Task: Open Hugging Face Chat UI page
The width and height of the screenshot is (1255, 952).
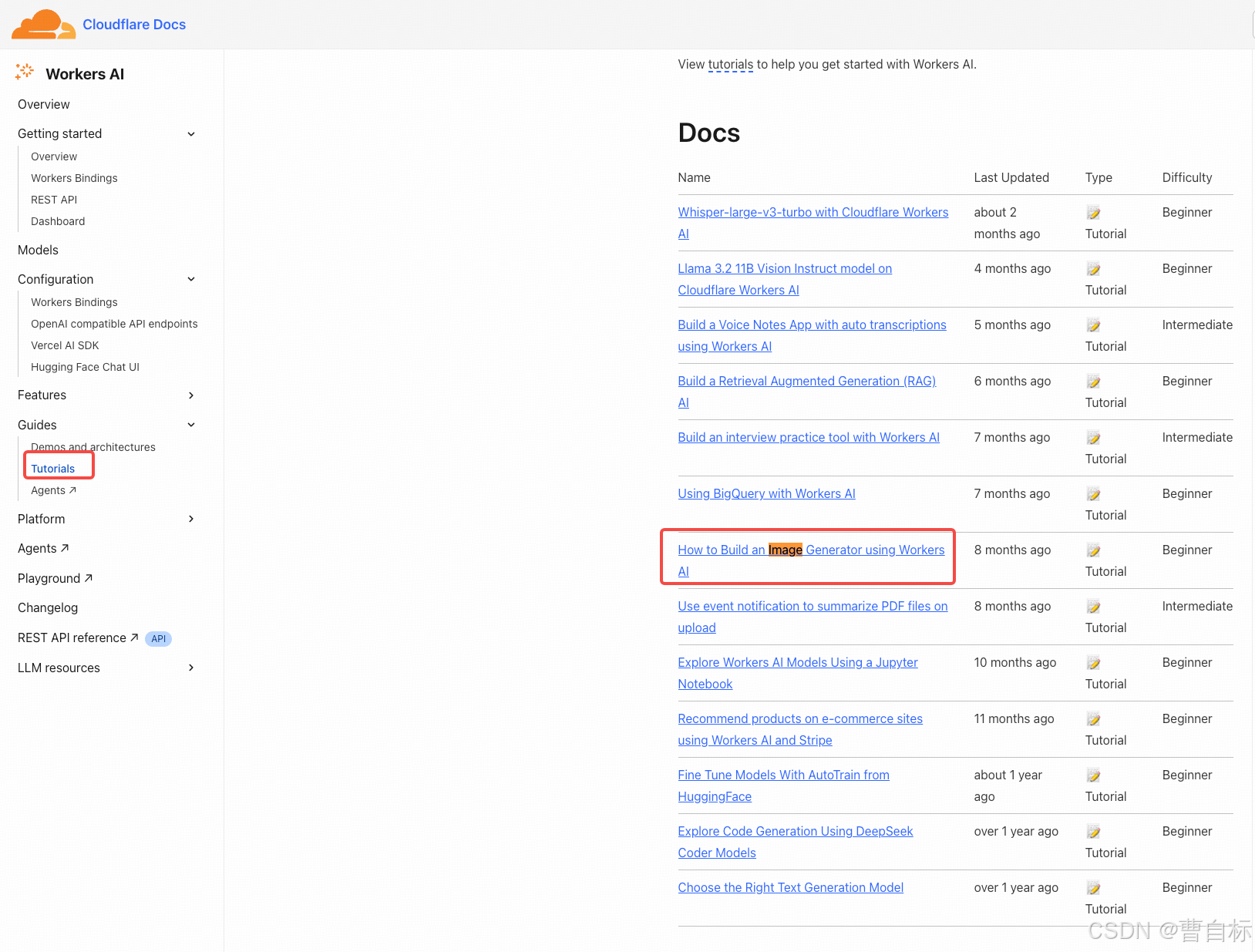Action: point(85,367)
